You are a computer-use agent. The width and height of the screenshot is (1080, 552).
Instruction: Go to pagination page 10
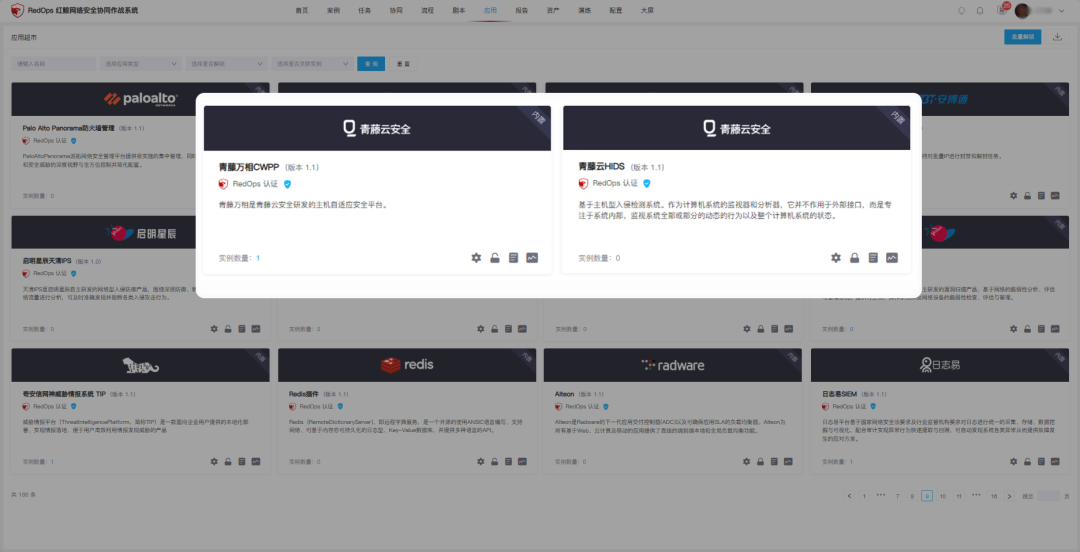(942, 495)
